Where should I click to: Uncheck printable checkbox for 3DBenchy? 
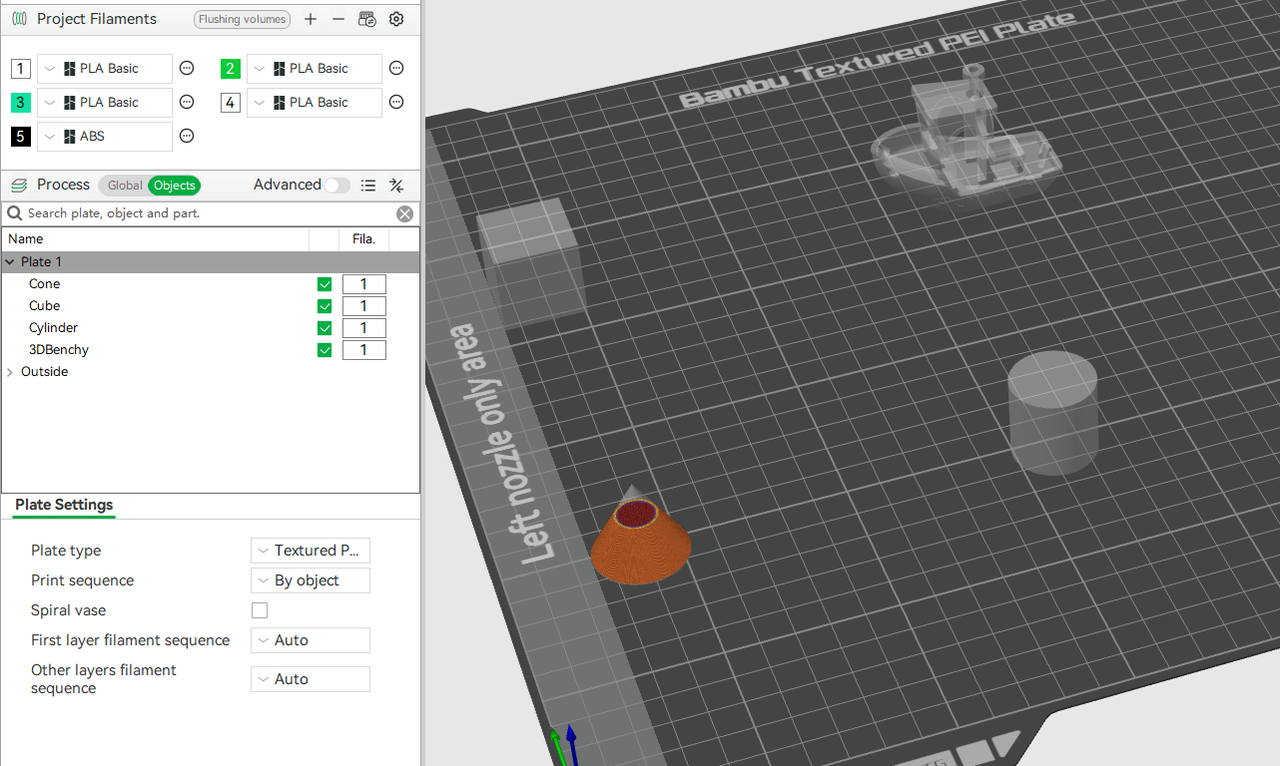(x=324, y=350)
